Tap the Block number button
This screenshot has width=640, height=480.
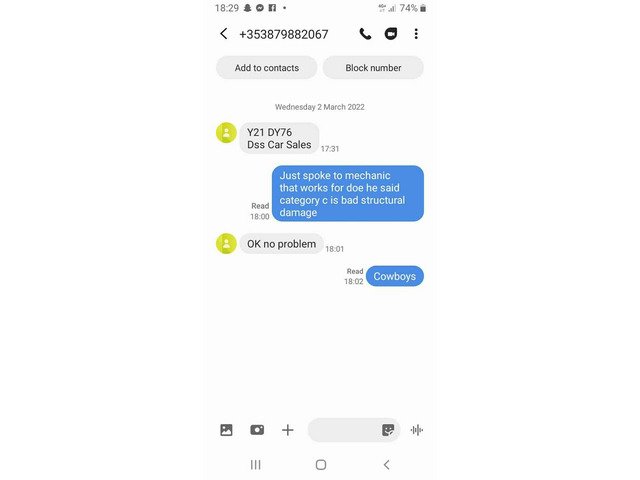373,68
